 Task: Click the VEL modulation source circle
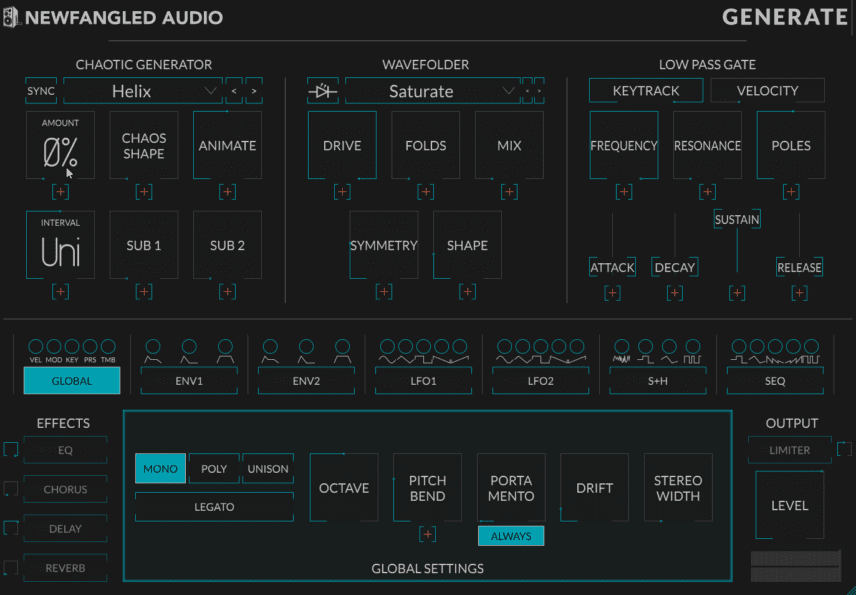click(35, 346)
